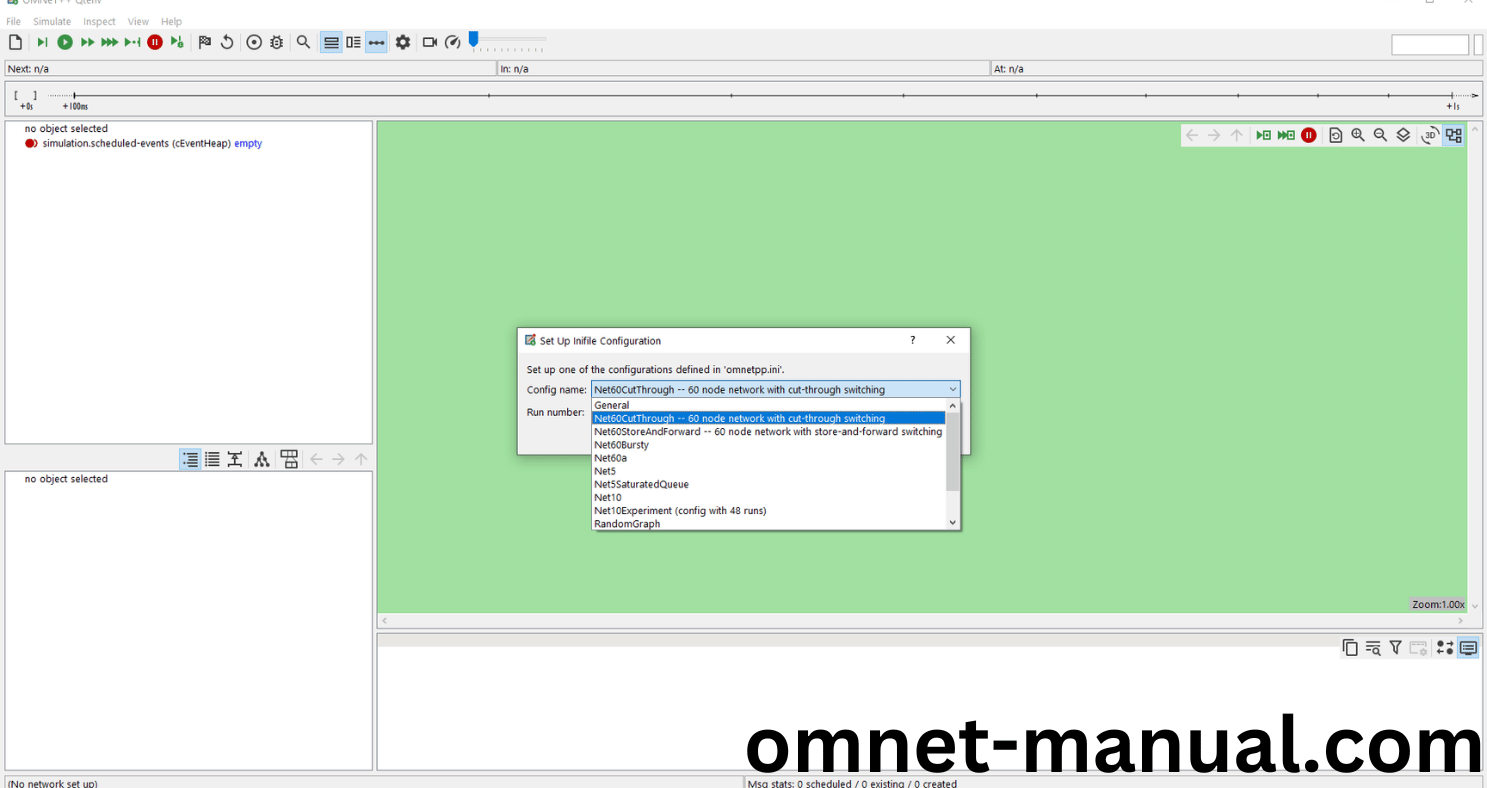Click the Run simulation button
Screen dimensions: 1487x788
pyautogui.click(x=64, y=42)
